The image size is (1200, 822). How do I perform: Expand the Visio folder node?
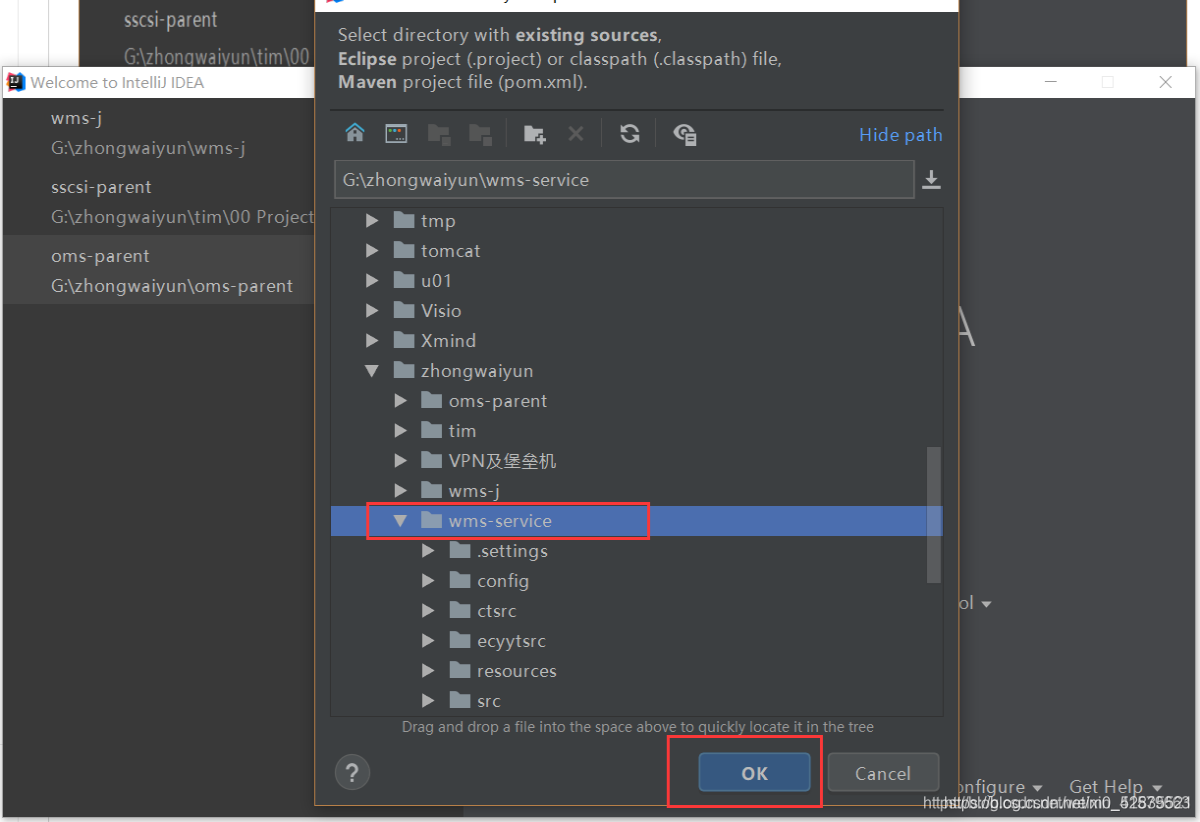tap(372, 310)
